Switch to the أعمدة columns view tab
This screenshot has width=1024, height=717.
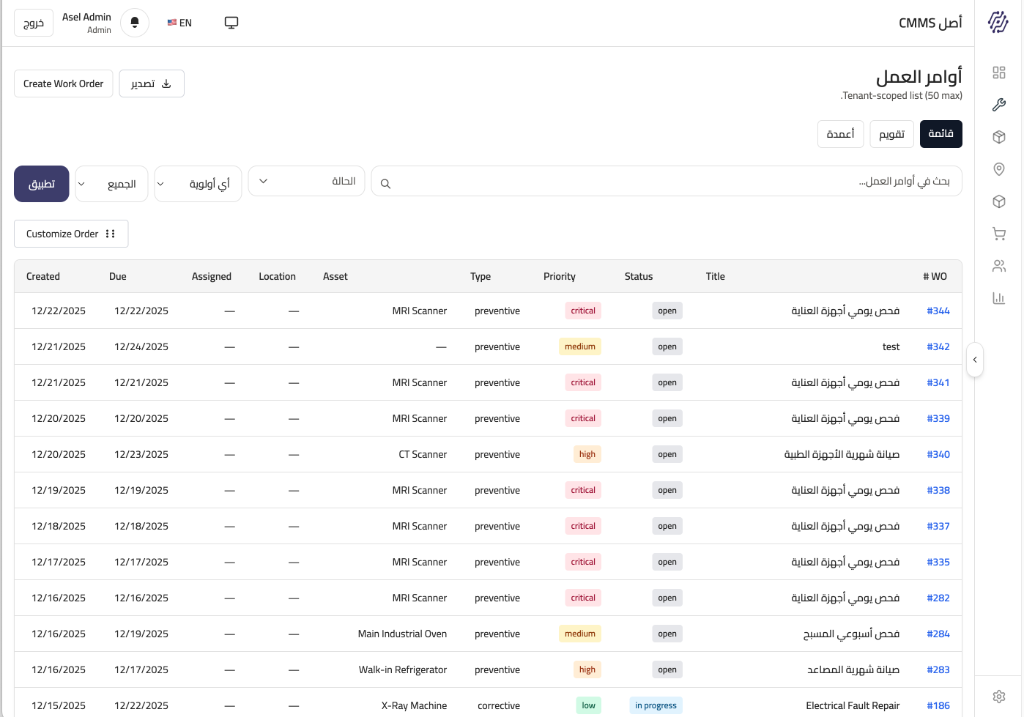tap(840, 134)
